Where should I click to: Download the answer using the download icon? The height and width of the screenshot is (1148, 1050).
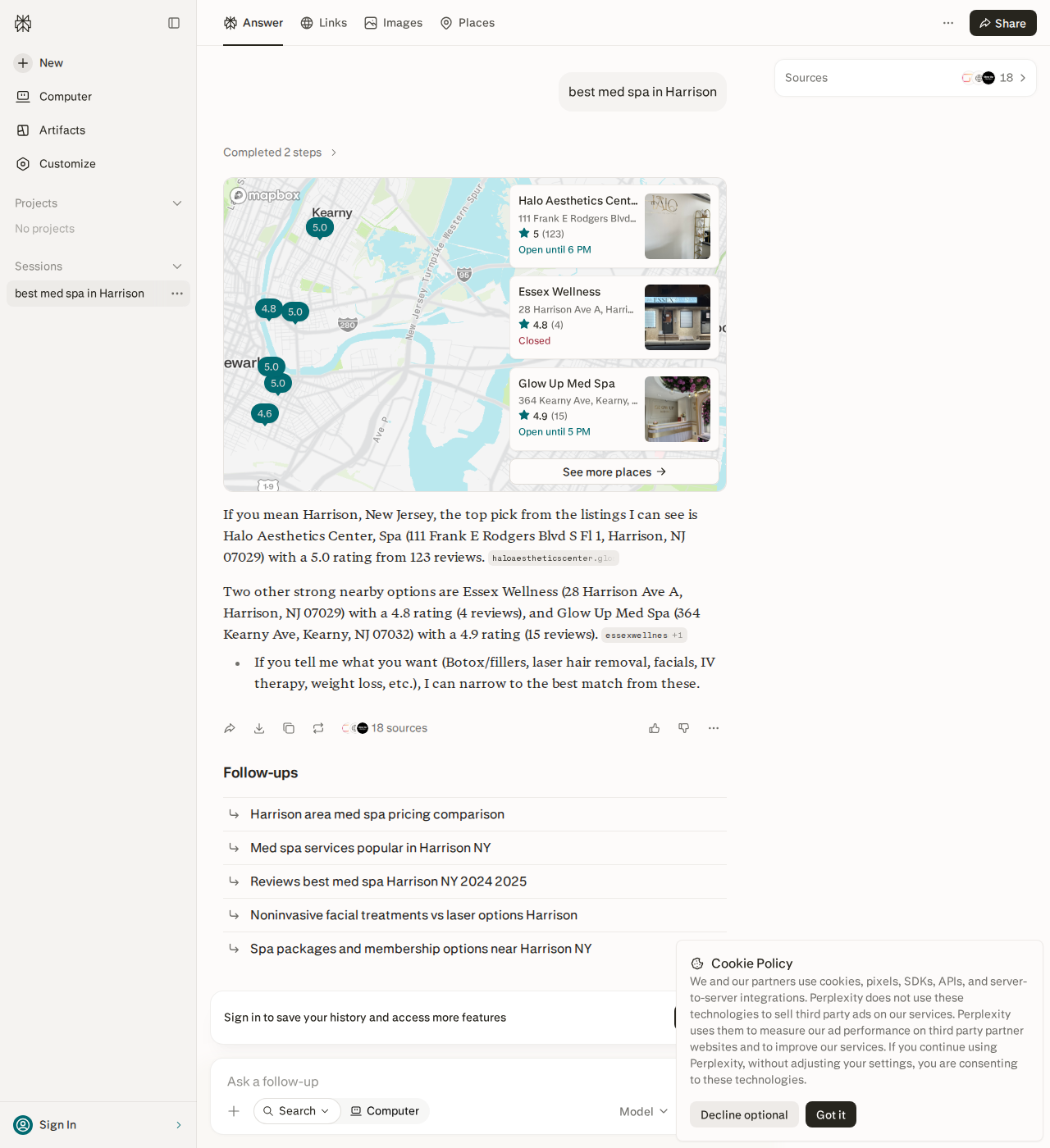coord(259,728)
